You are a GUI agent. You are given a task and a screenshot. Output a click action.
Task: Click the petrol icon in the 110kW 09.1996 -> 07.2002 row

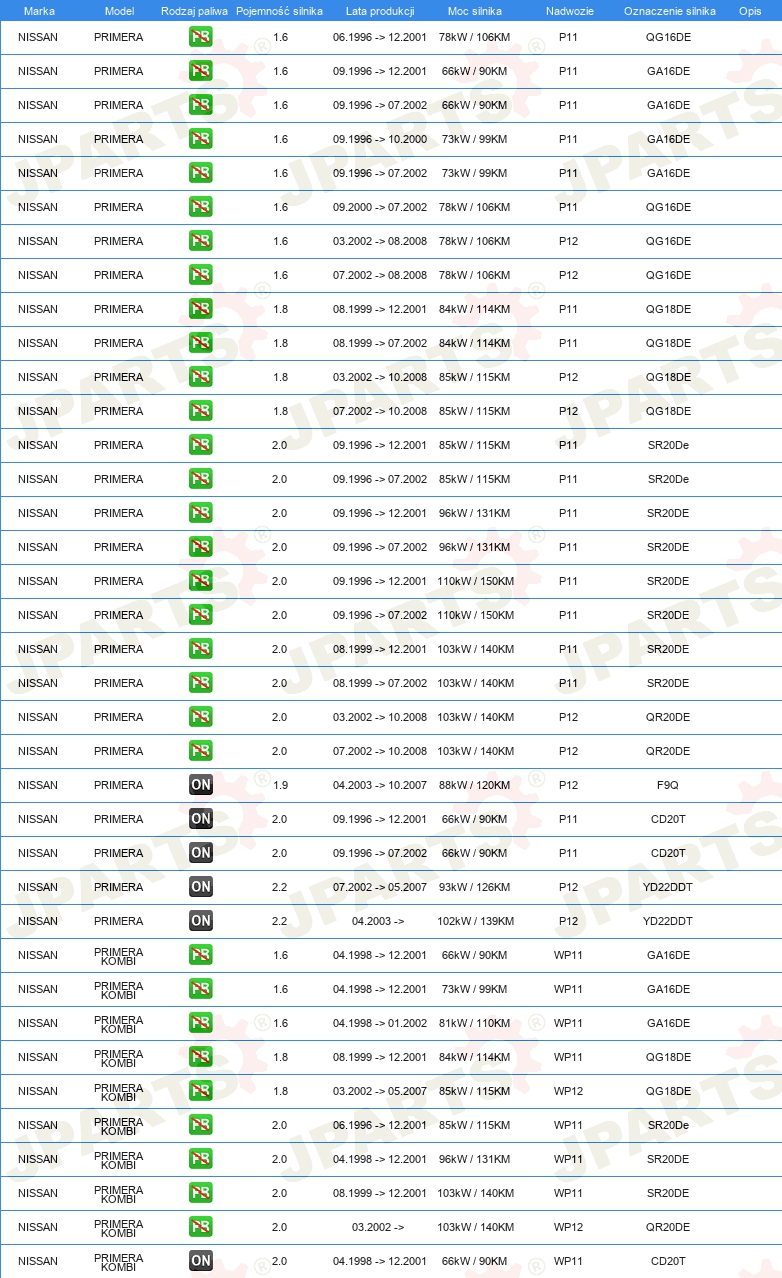point(200,615)
